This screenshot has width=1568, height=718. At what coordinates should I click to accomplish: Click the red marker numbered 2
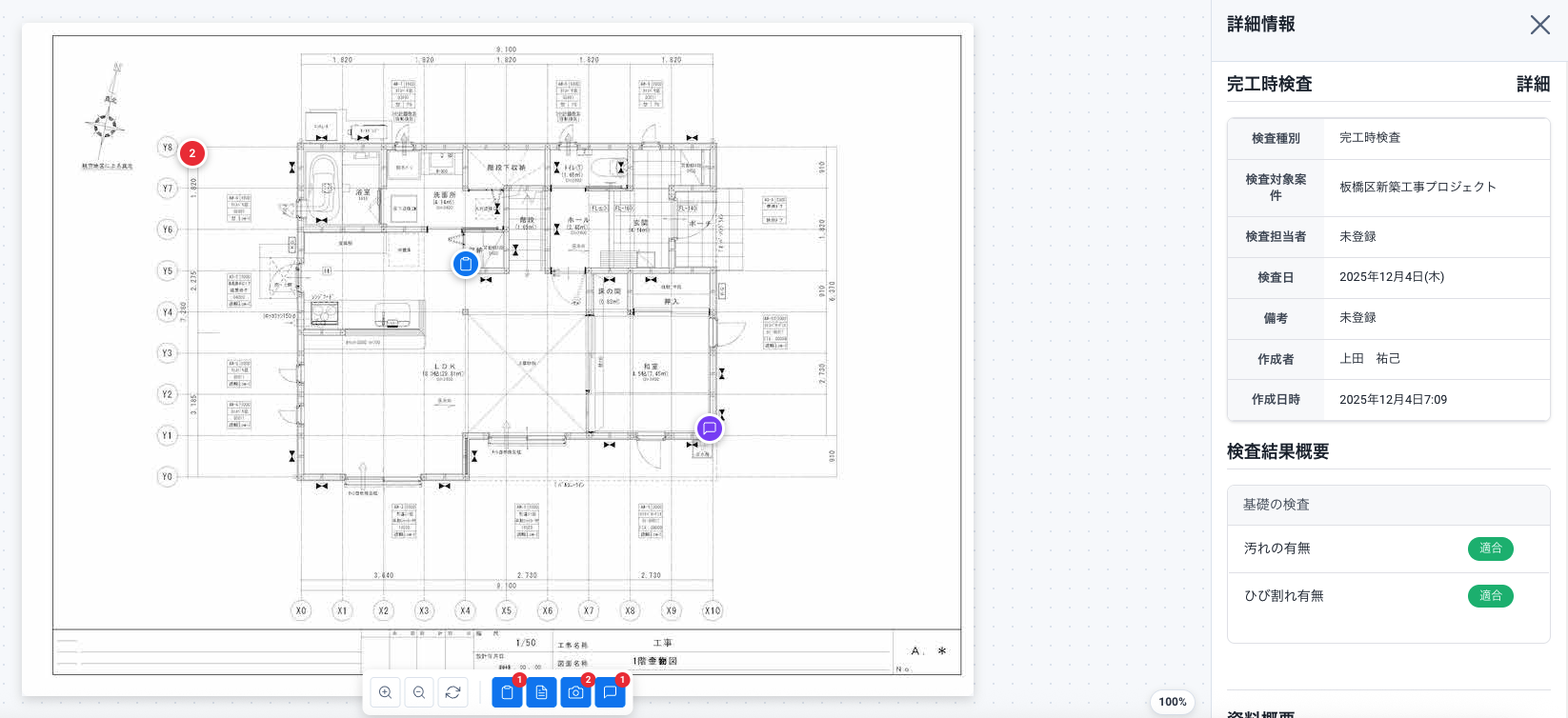coord(192,153)
